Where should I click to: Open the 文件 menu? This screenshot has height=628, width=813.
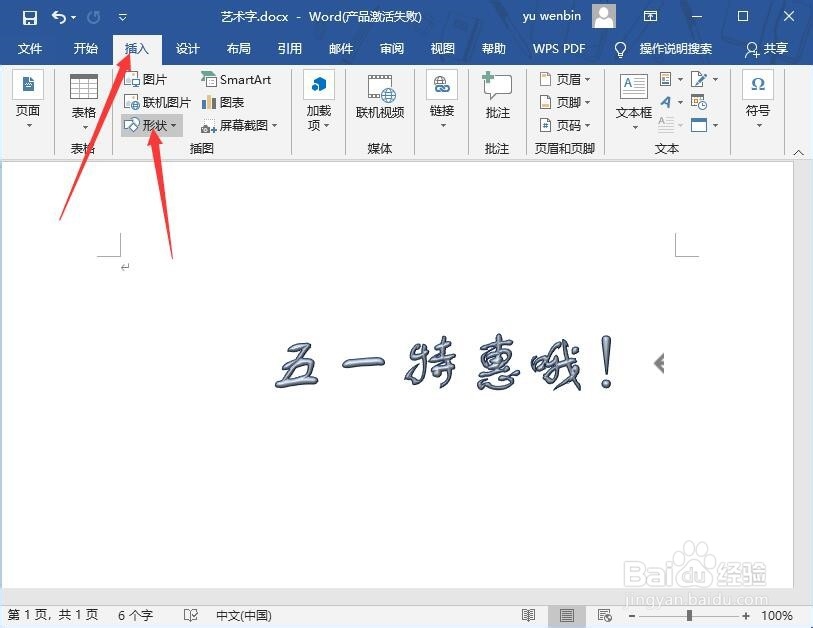[31, 48]
